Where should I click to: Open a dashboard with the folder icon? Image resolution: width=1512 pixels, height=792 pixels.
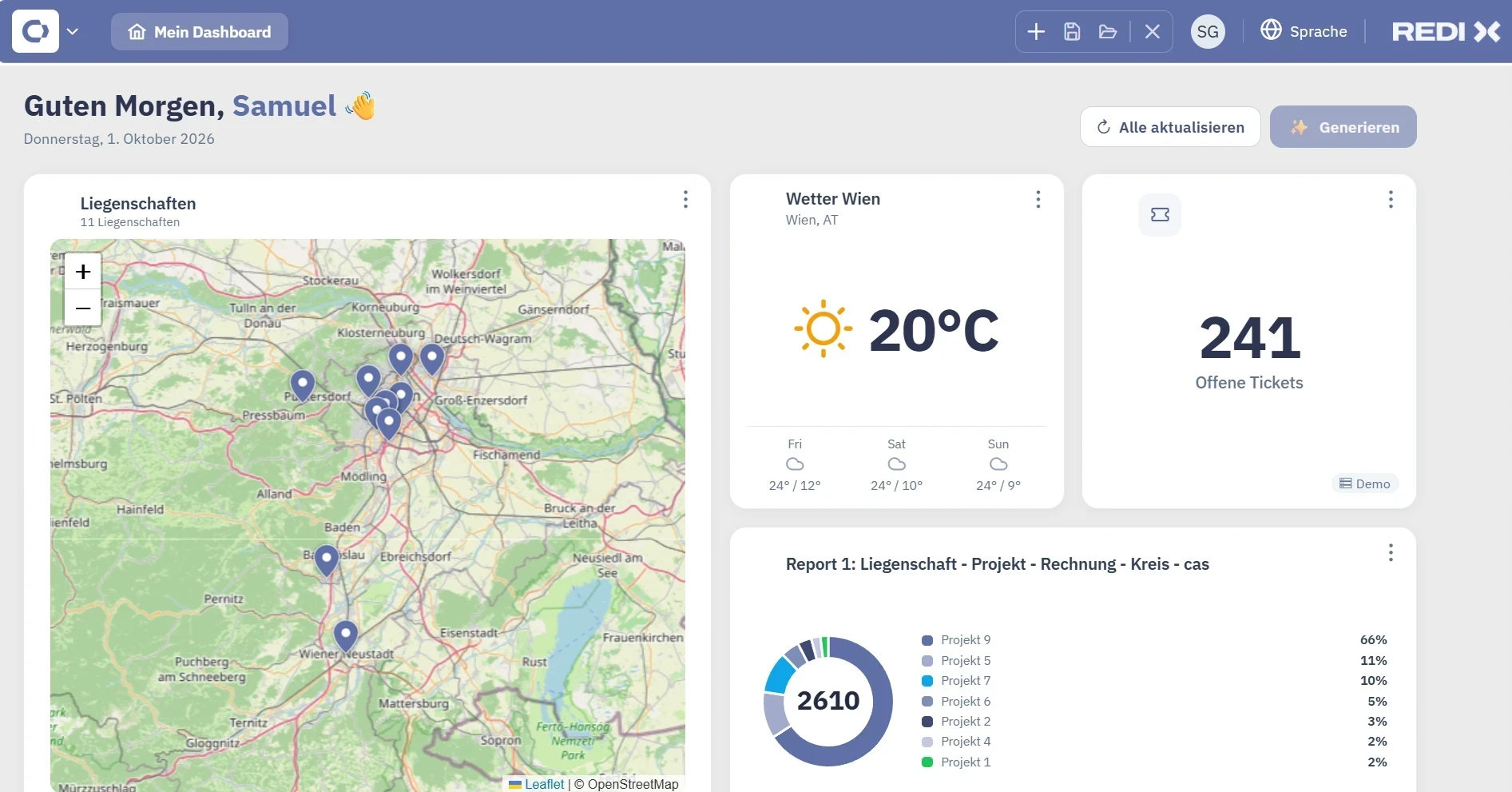(1107, 32)
